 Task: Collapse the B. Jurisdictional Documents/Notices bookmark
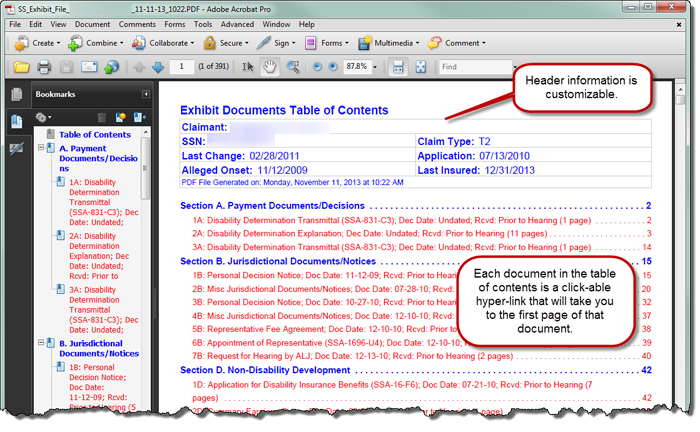coord(42,342)
